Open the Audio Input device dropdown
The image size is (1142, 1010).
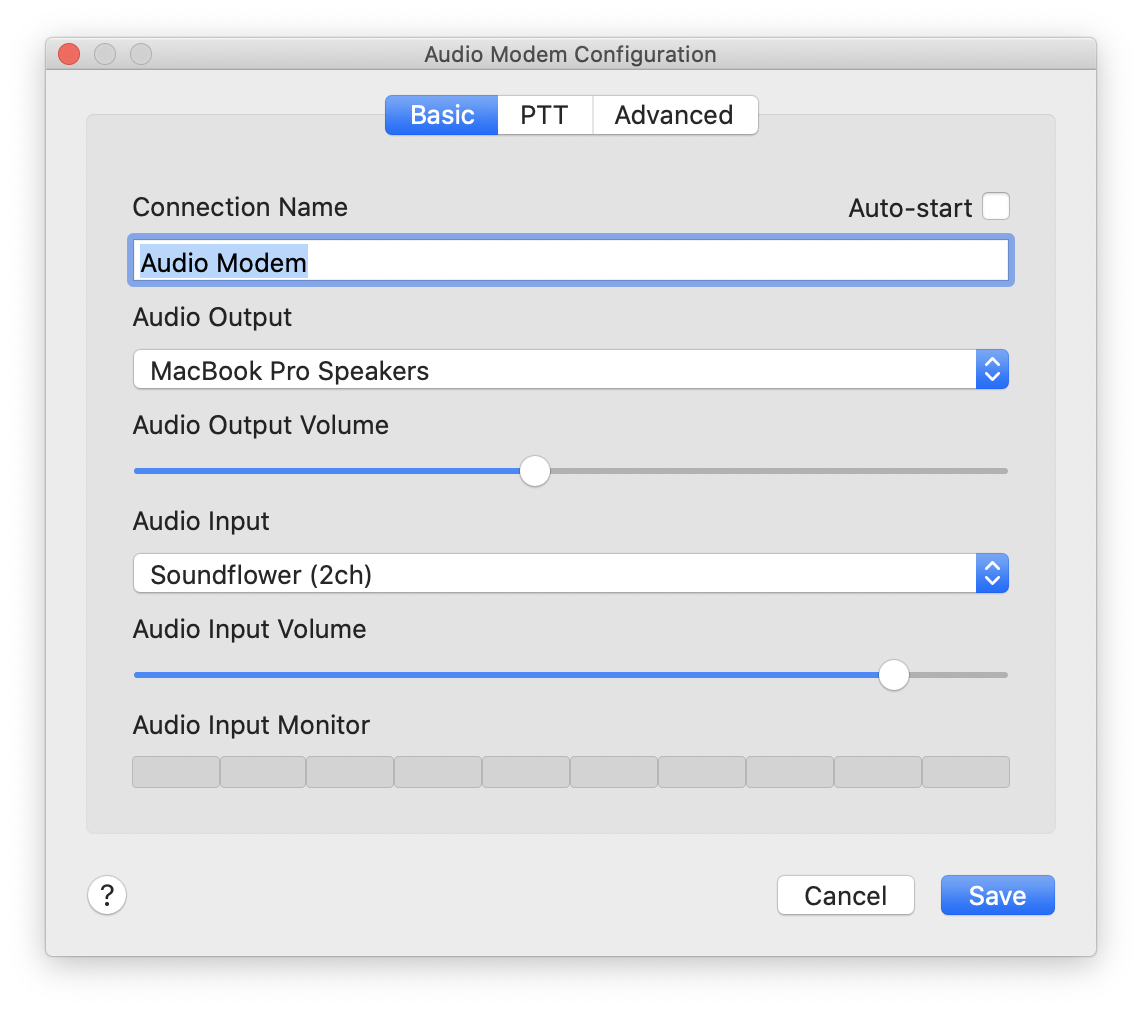tap(570, 574)
